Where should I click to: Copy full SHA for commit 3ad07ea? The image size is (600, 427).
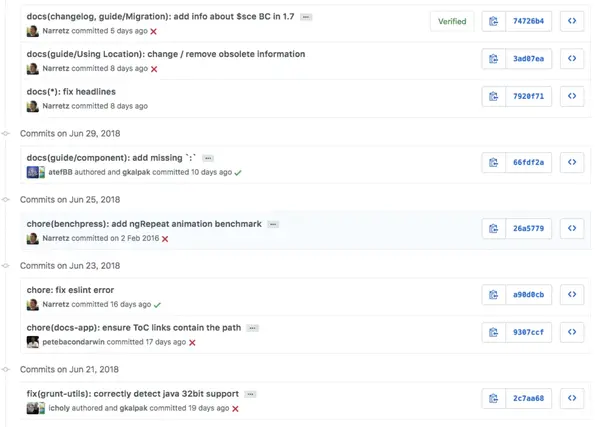(493, 59)
